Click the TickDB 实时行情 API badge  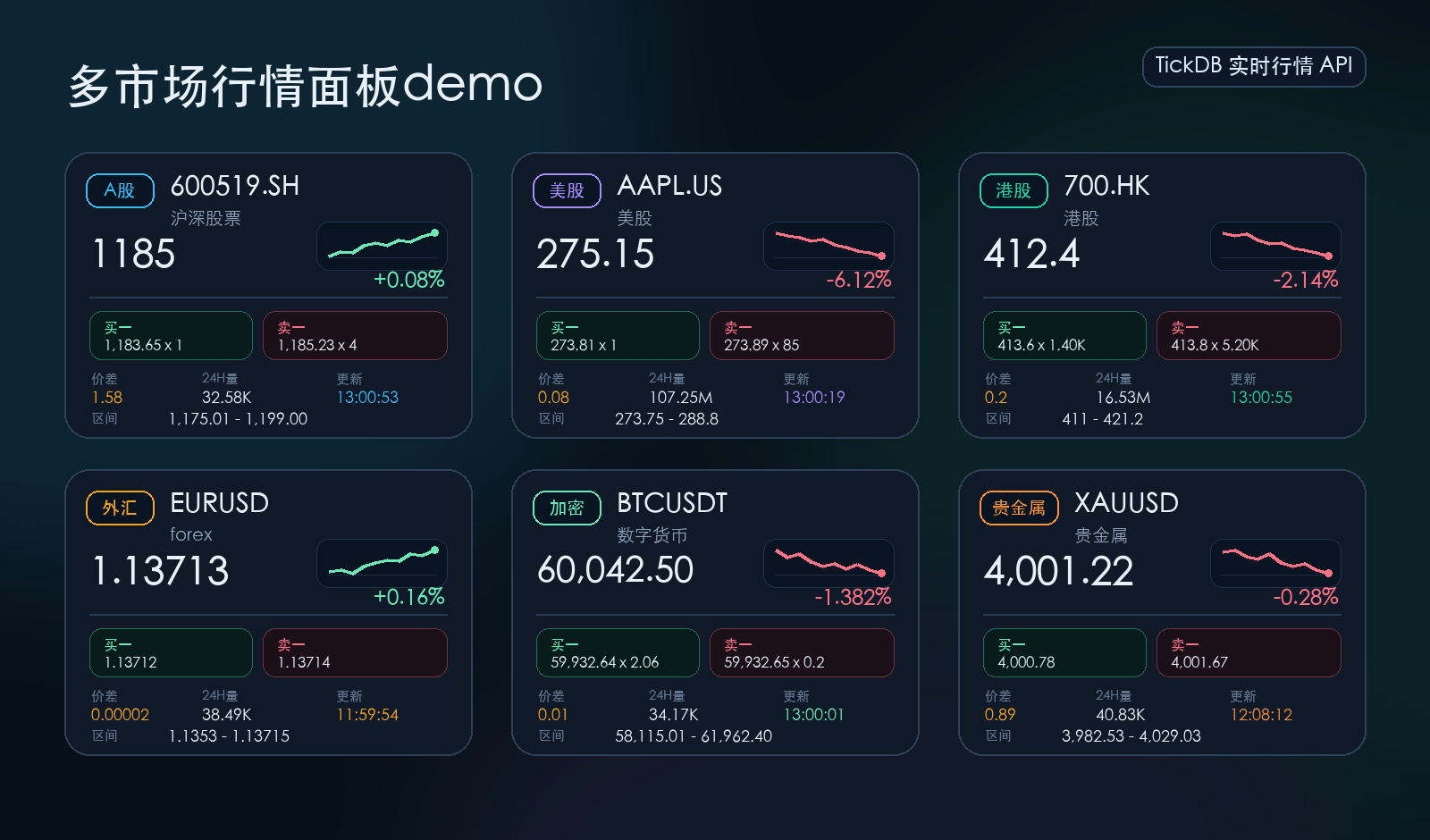(1254, 67)
